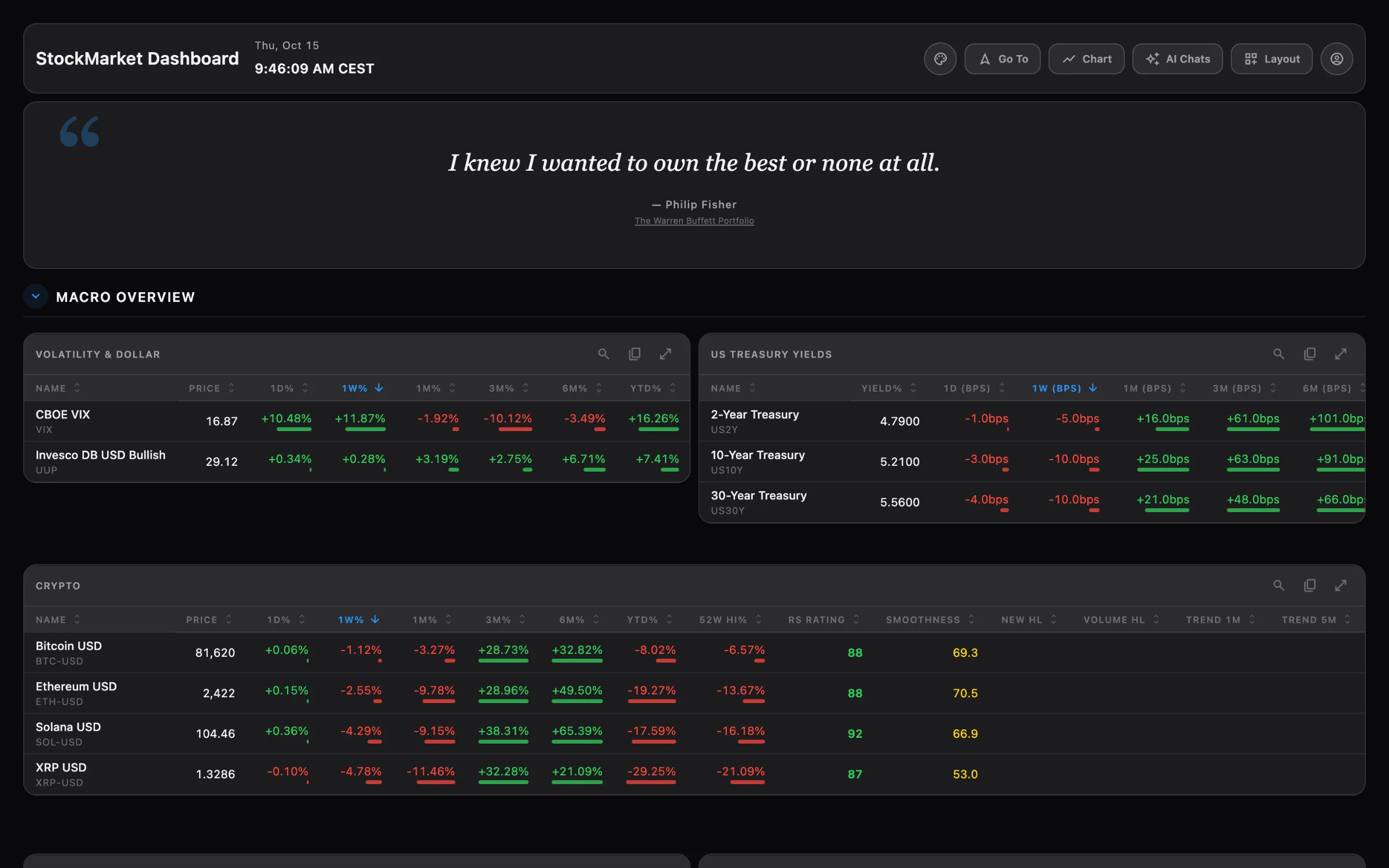Sort Treasury table by 3M (BPS)
The height and width of the screenshot is (868, 1389).
click(x=1245, y=388)
